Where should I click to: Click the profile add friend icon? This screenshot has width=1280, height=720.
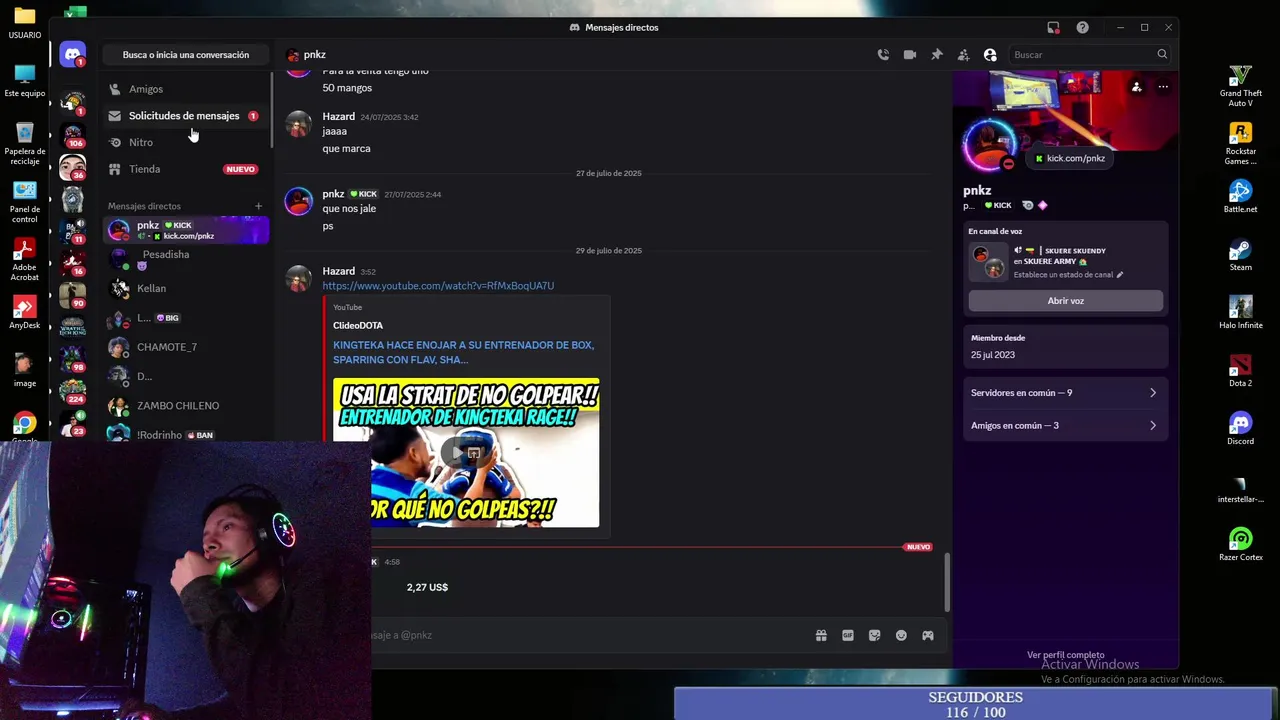pos(1136,87)
